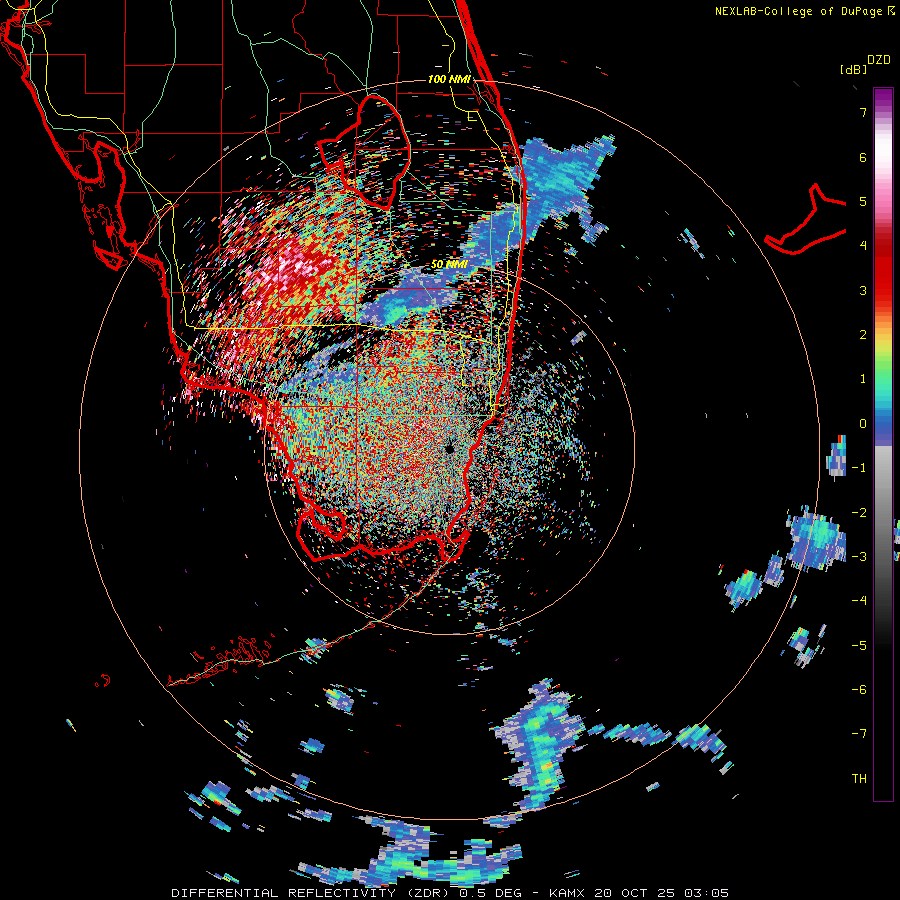Click the 7 value on the dB scale
The image size is (900, 900).
click(863, 112)
